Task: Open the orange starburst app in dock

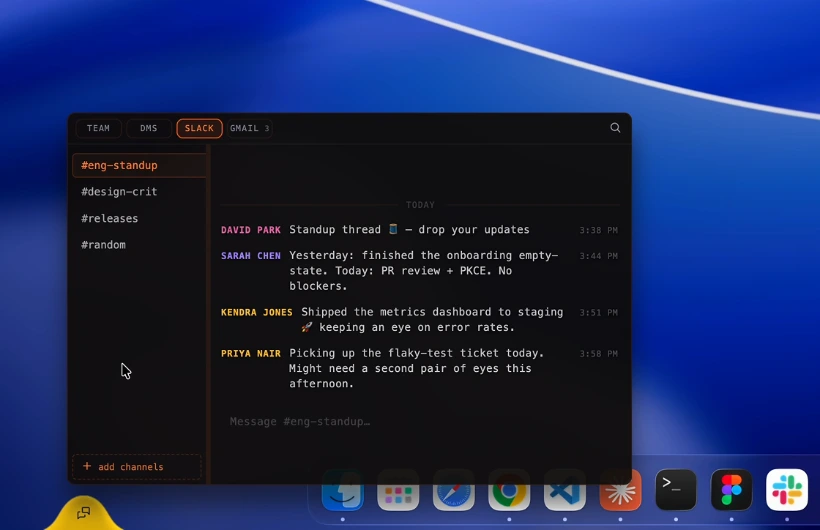Action: [x=620, y=490]
